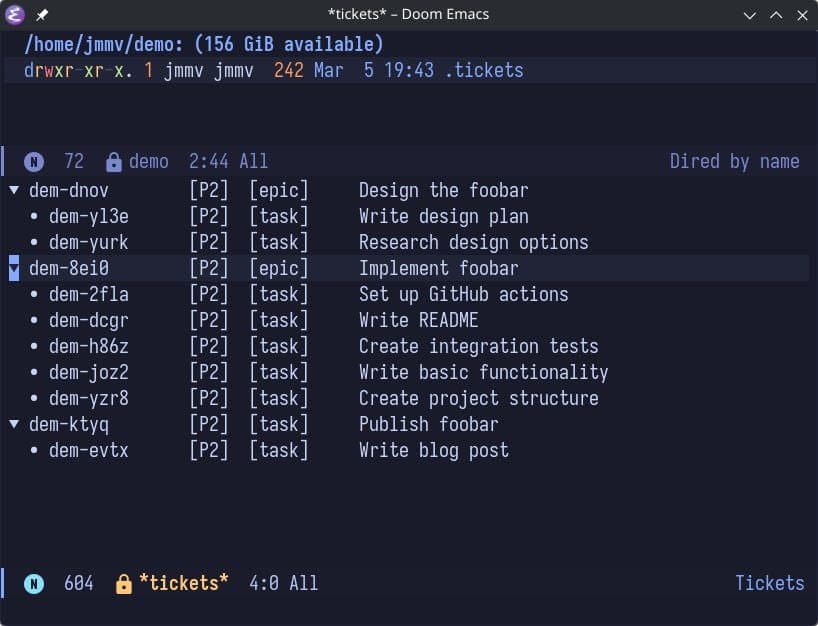This screenshot has width=818, height=626.
Task: Collapse the dem-8ei0 Implement foobar epic
Action: point(14,268)
